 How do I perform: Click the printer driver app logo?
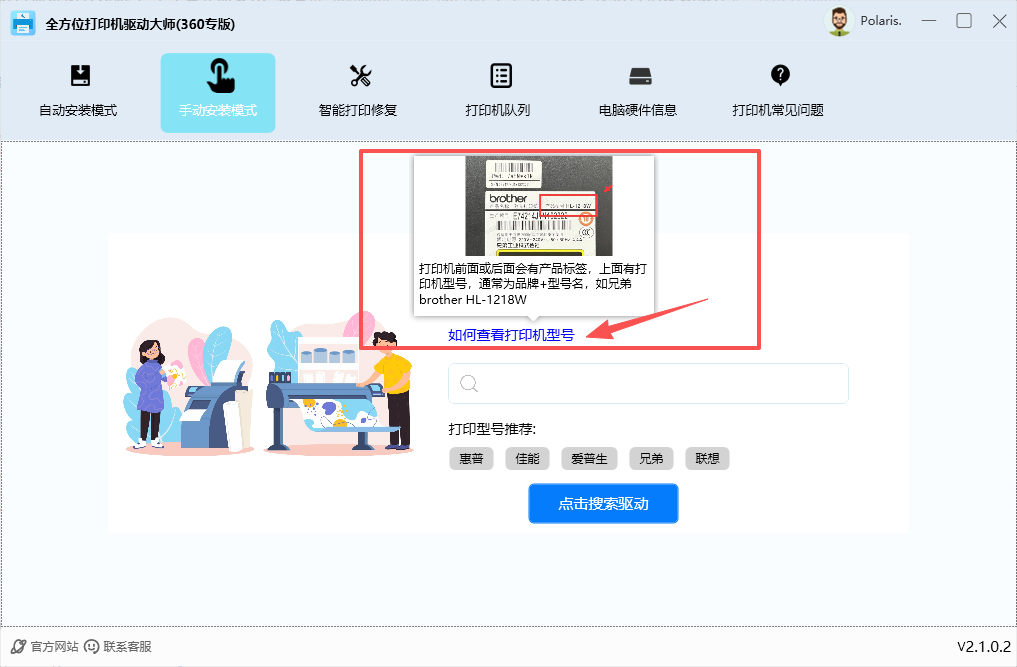point(22,21)
